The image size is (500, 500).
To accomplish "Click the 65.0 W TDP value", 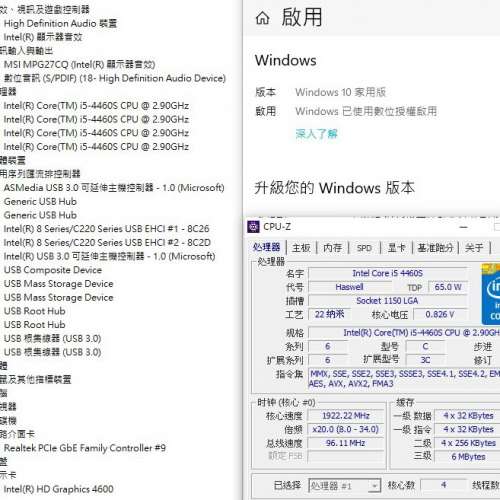I will (x=448, y=287).
